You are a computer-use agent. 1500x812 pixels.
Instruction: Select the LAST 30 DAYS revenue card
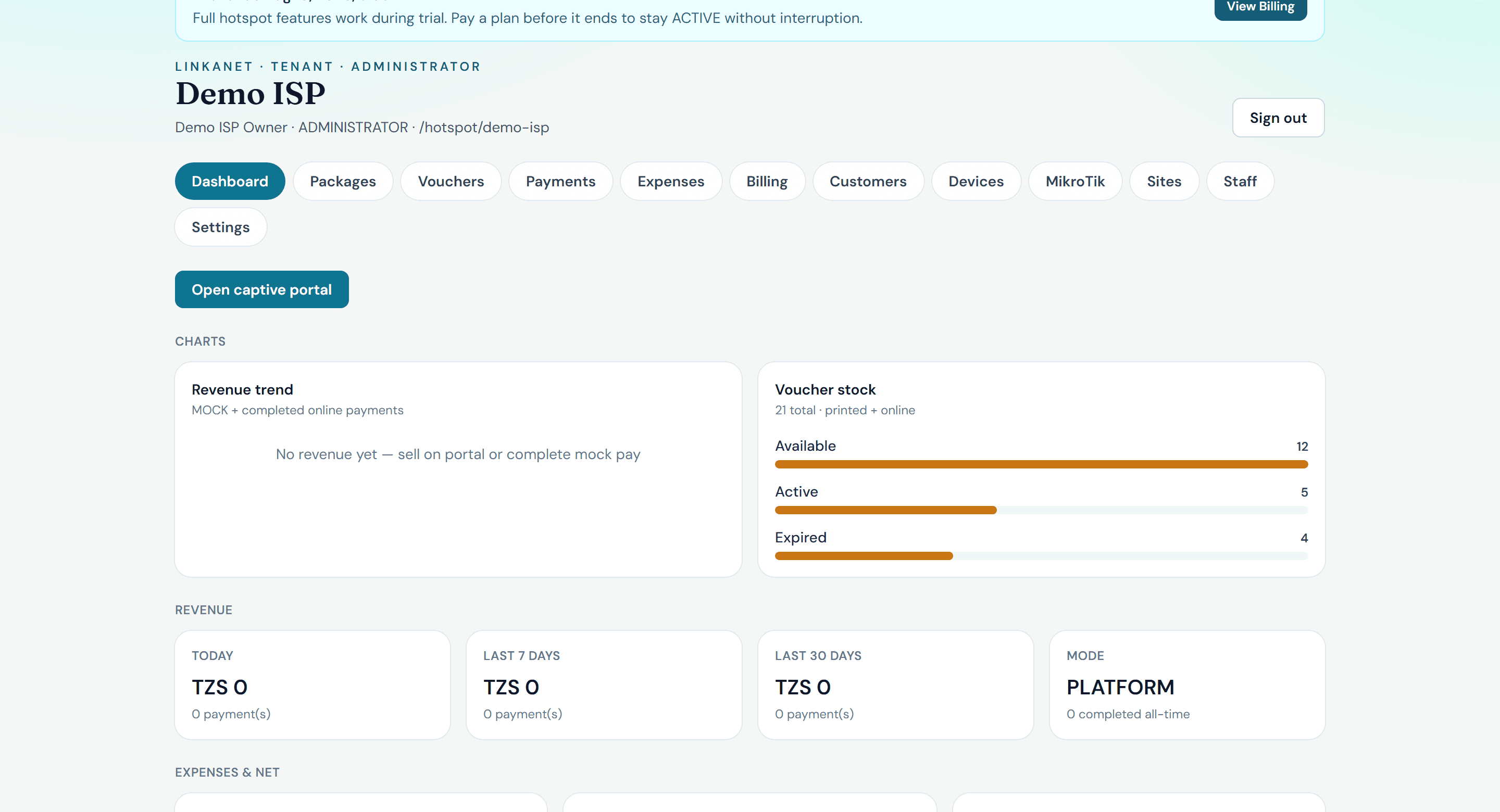pyautogui.click(x=896, y=684)
